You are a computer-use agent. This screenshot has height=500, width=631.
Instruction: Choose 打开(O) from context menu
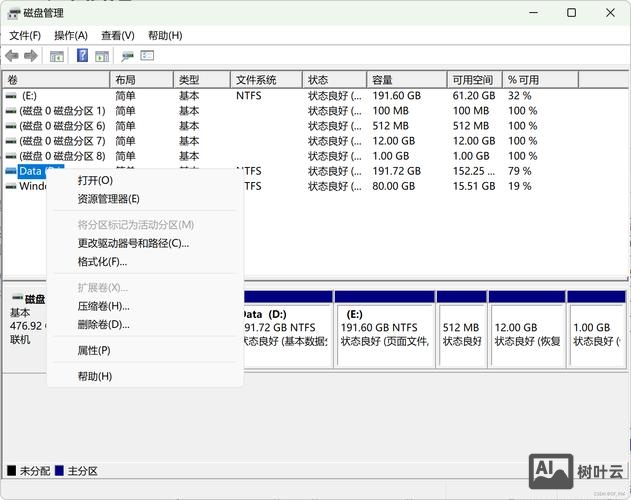(x=145, y=180)
